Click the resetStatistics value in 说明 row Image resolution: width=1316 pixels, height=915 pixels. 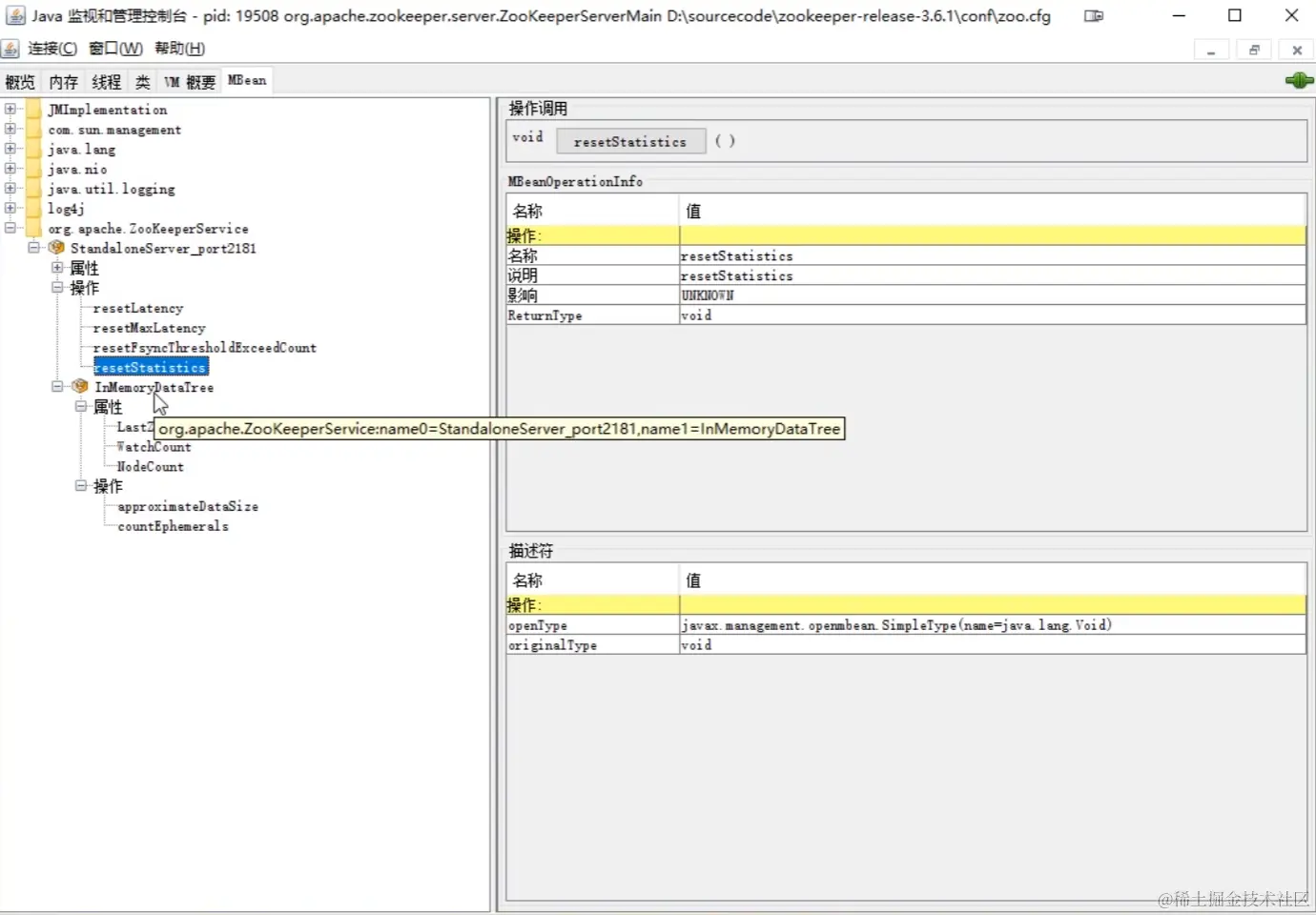(x=737, y=275)
